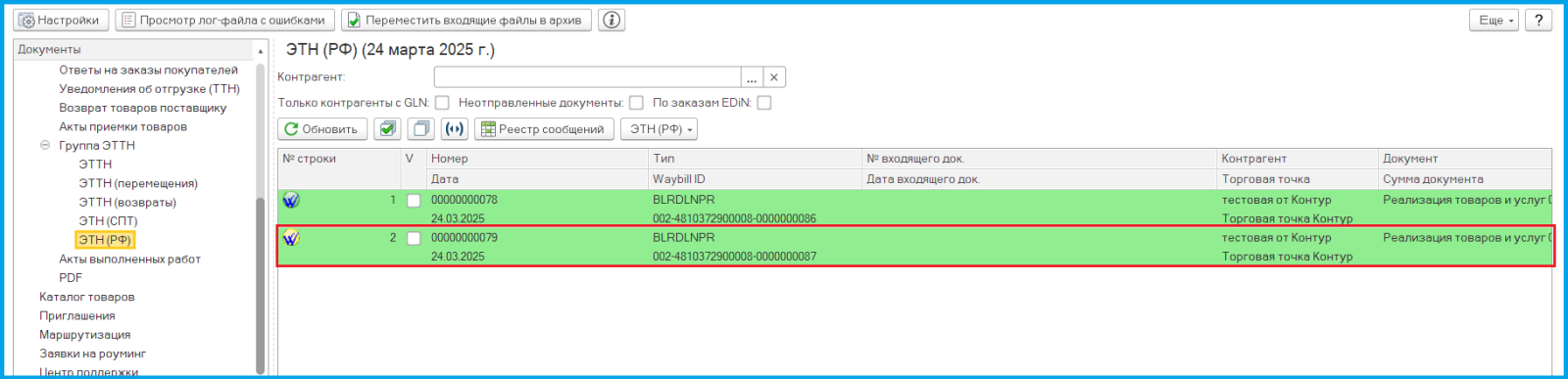Click number cell 00000000079
Image resolution: width=1568 pixels, height=379 pixels.
tap(465, 238)
